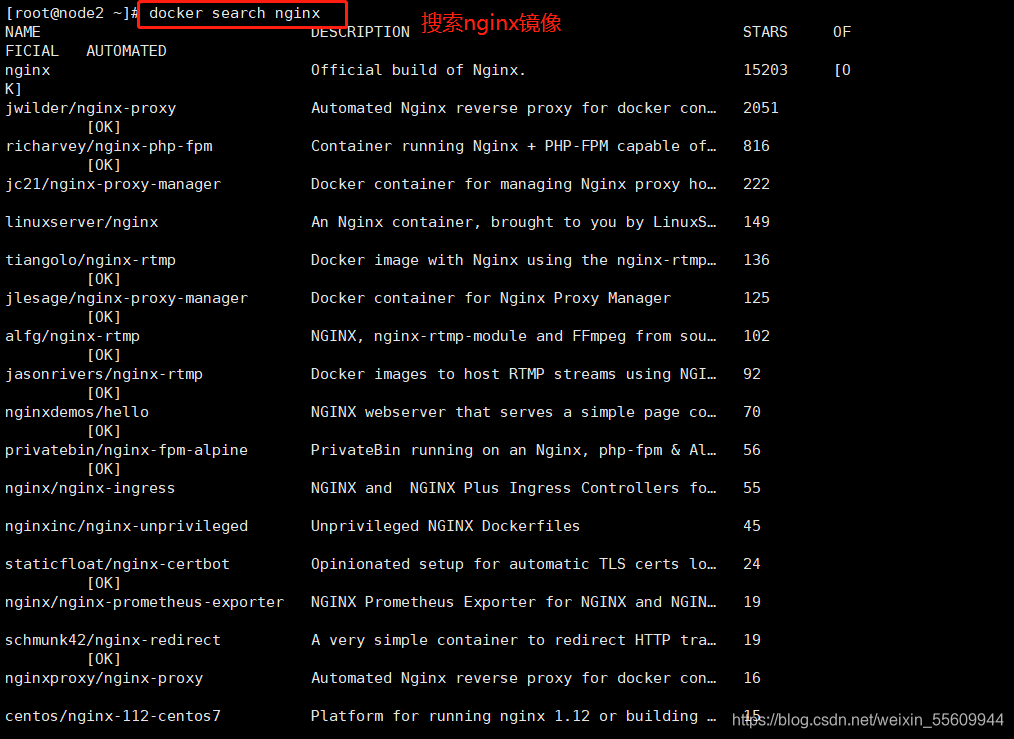Click 'Official build of Nginx.' description
1014x739 pixels.
tap(418, 70)
